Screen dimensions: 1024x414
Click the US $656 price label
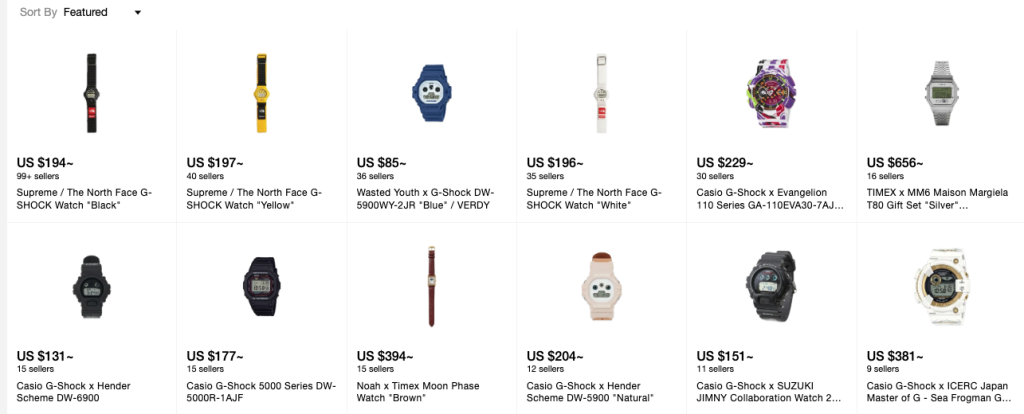895,162
